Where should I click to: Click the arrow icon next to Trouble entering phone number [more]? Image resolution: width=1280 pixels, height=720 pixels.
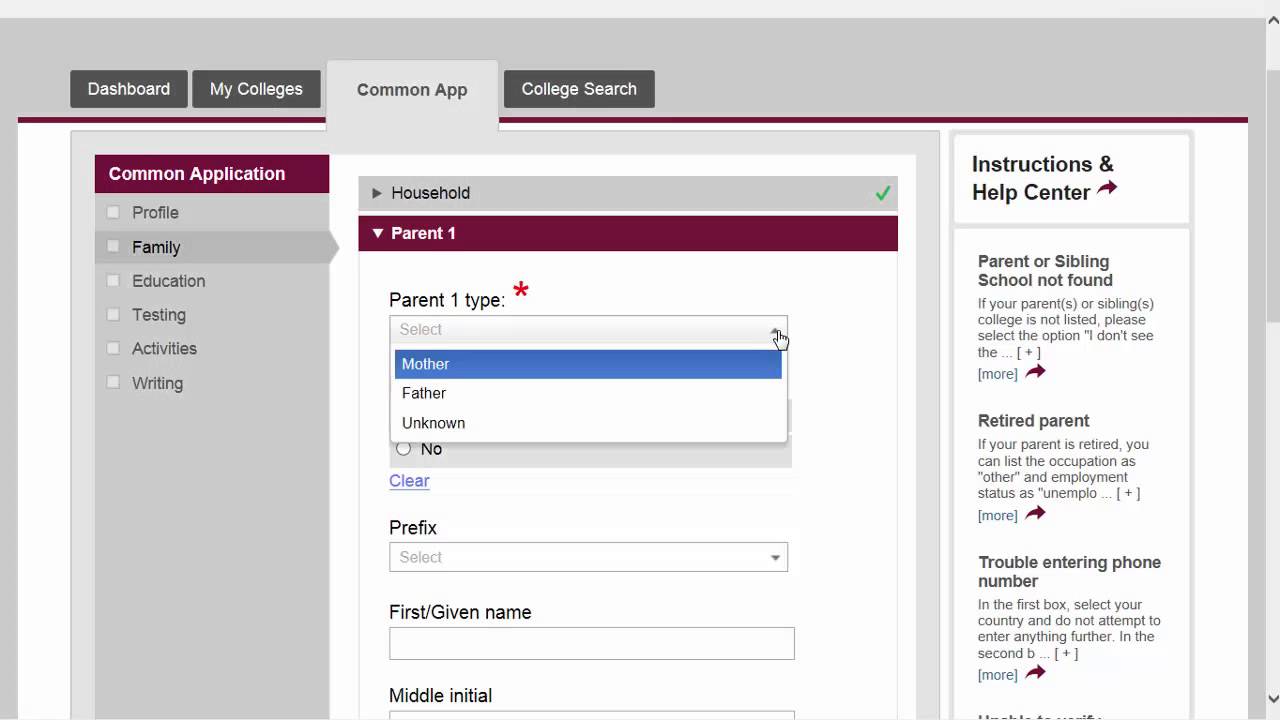(x=1035, y=673)
